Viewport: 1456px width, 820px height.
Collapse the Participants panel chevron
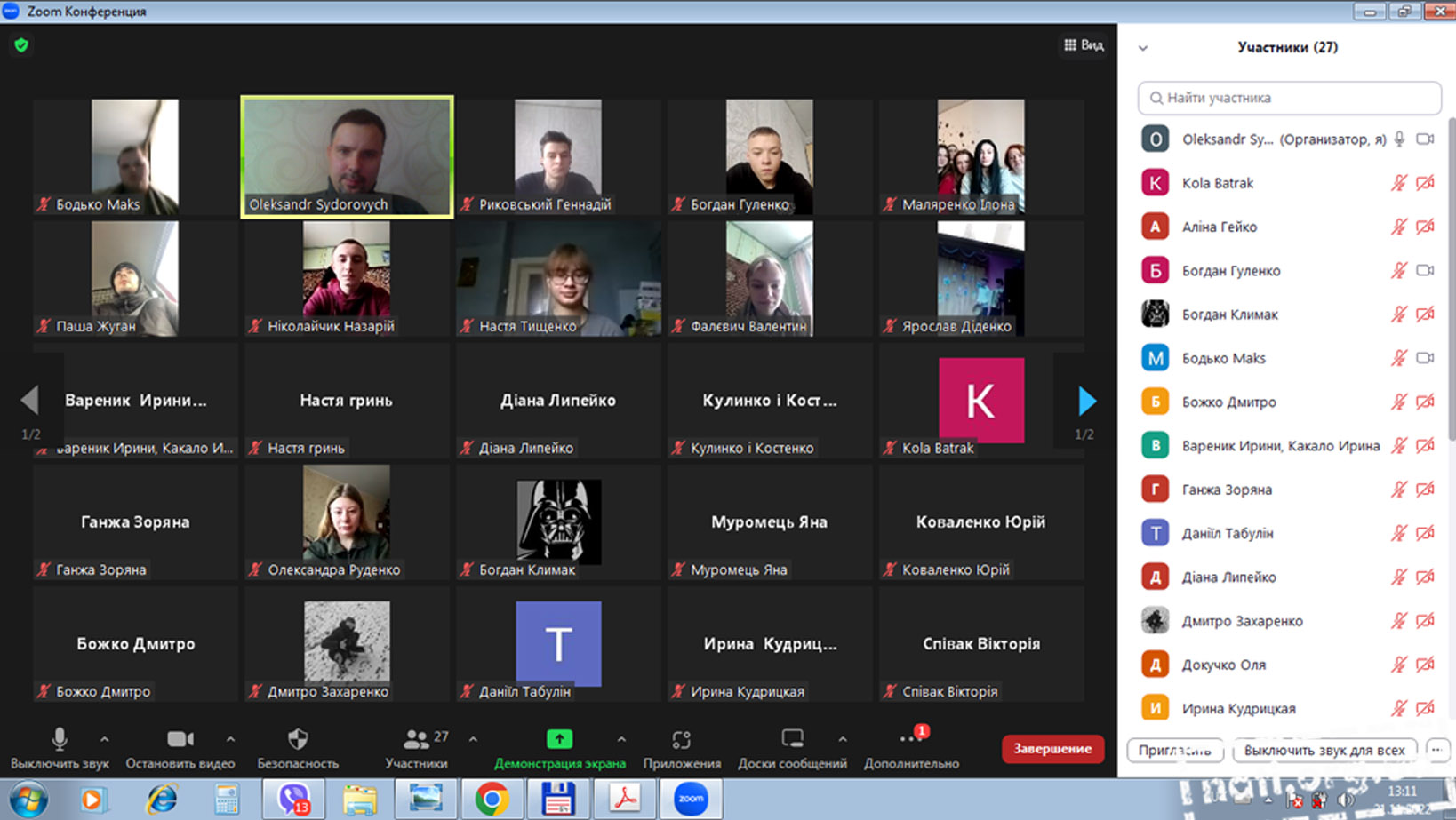(x=1143, y=48)
